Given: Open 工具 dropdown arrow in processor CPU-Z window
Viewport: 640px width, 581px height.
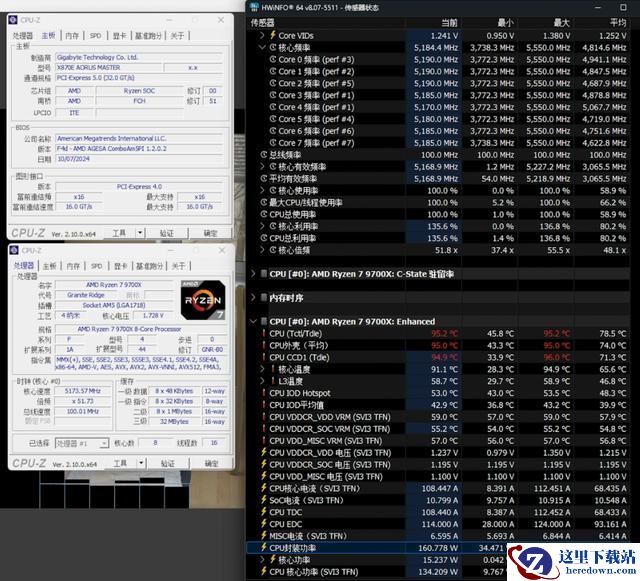Looking at the screenshot, I should click(141, 463).
